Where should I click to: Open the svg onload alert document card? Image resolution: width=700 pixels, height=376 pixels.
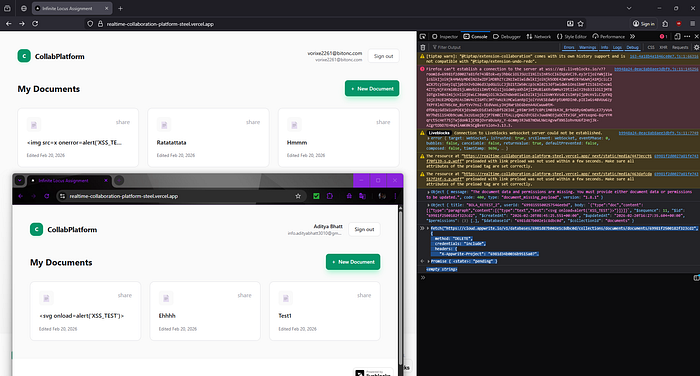(x=85, y=311)
